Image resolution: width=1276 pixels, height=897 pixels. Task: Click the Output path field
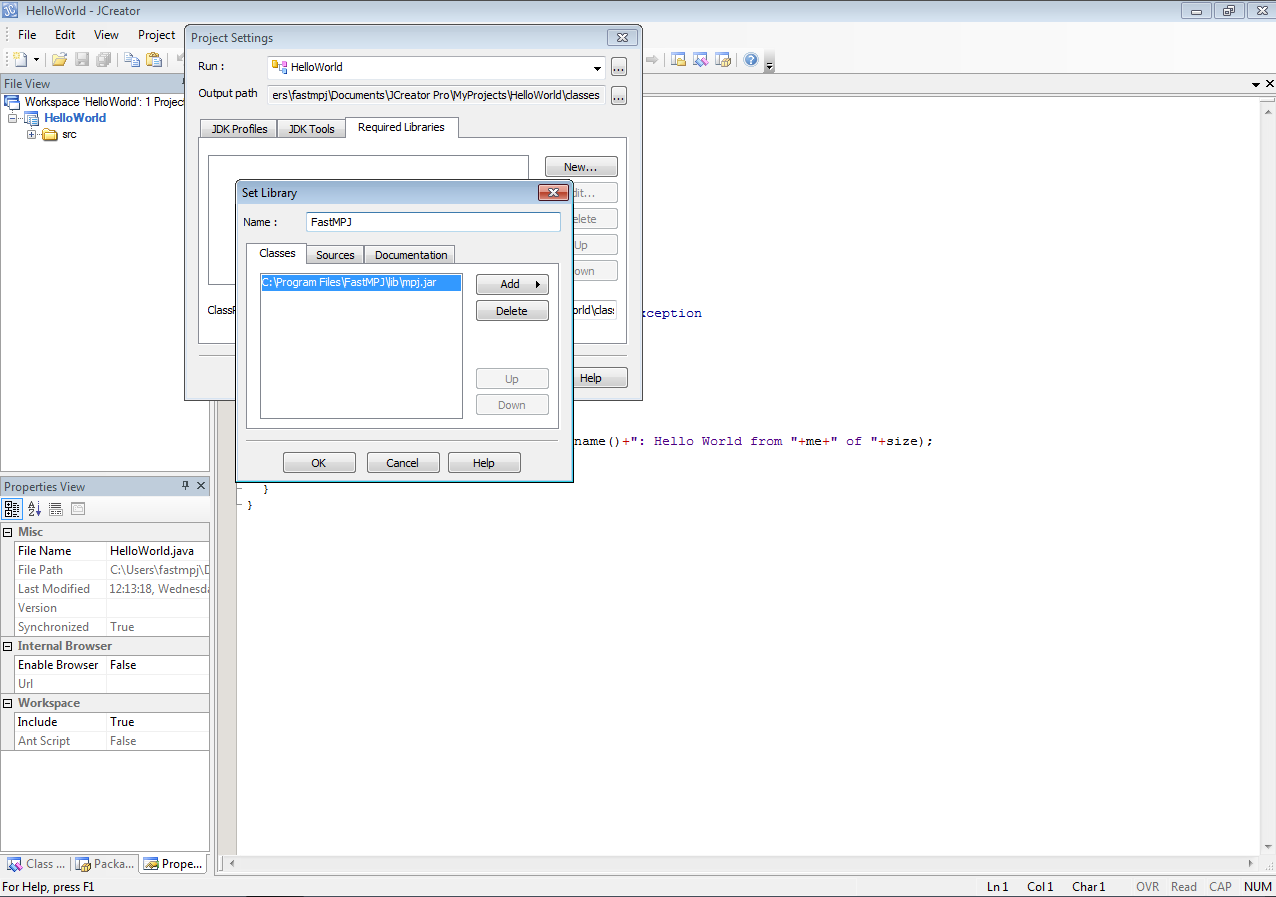tap(436, 96)
